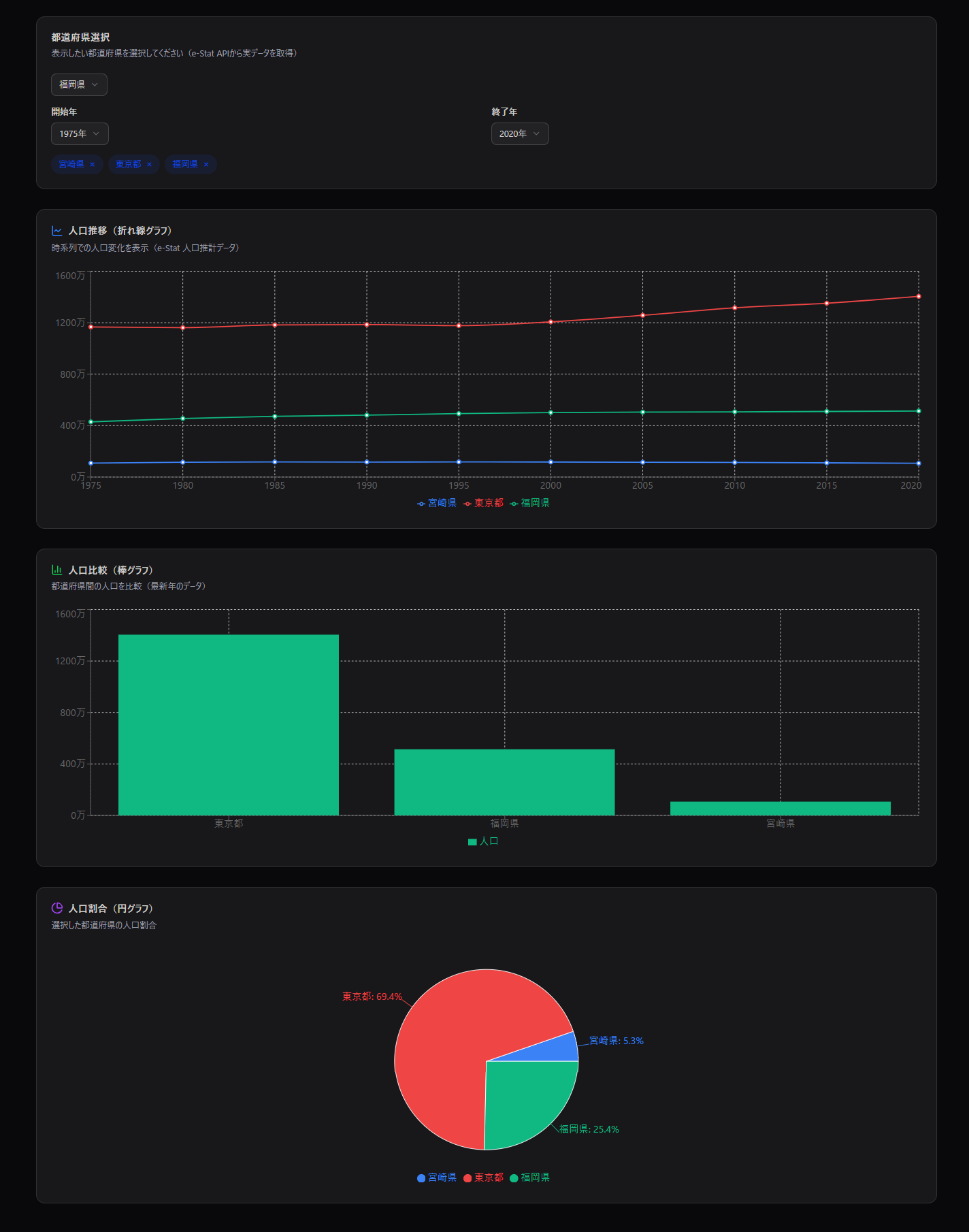Click the 宮崎県 bar in bar chart

coord(781,808)
